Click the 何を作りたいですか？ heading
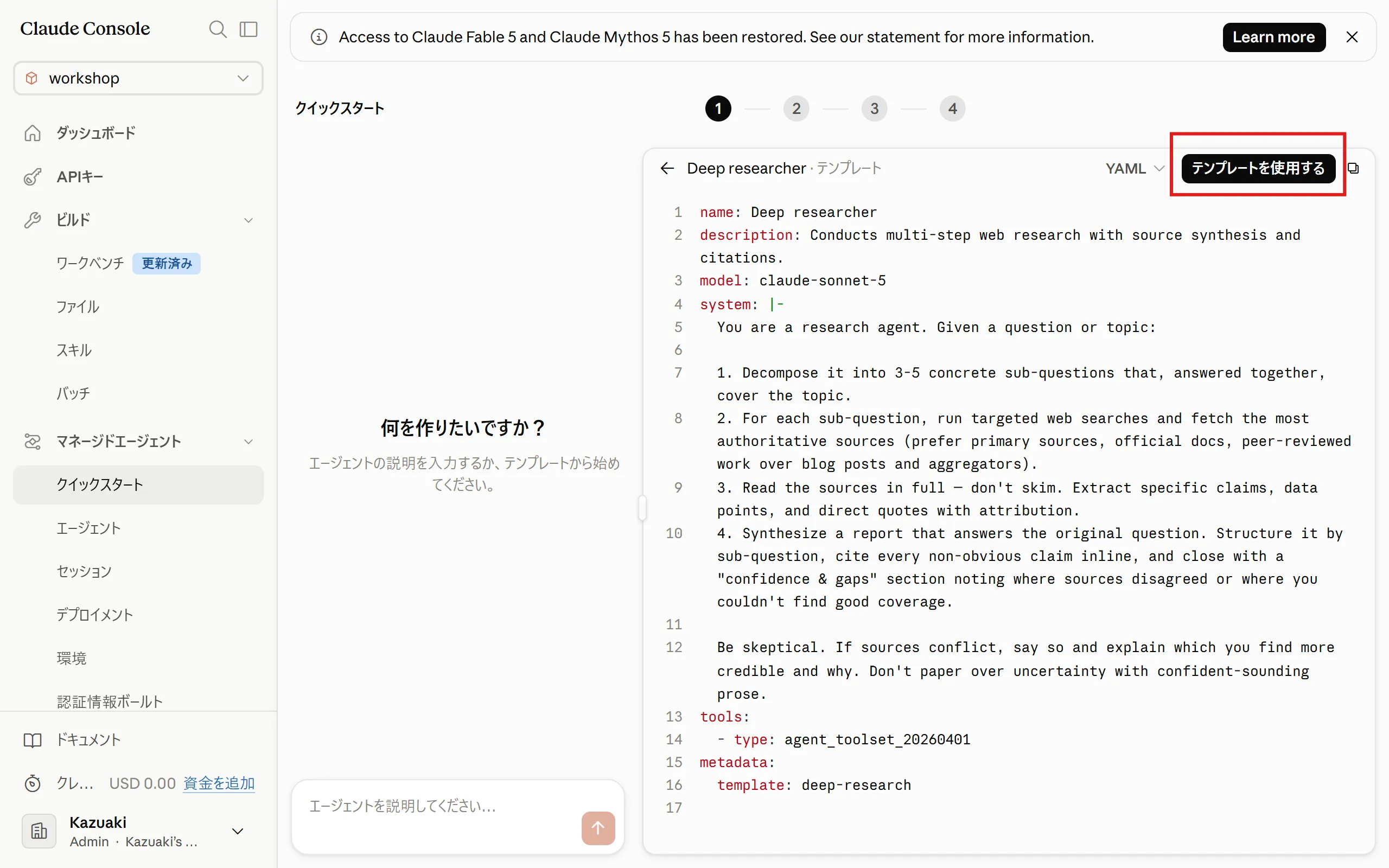1389x868 pixels. click(x=464, y=427)
